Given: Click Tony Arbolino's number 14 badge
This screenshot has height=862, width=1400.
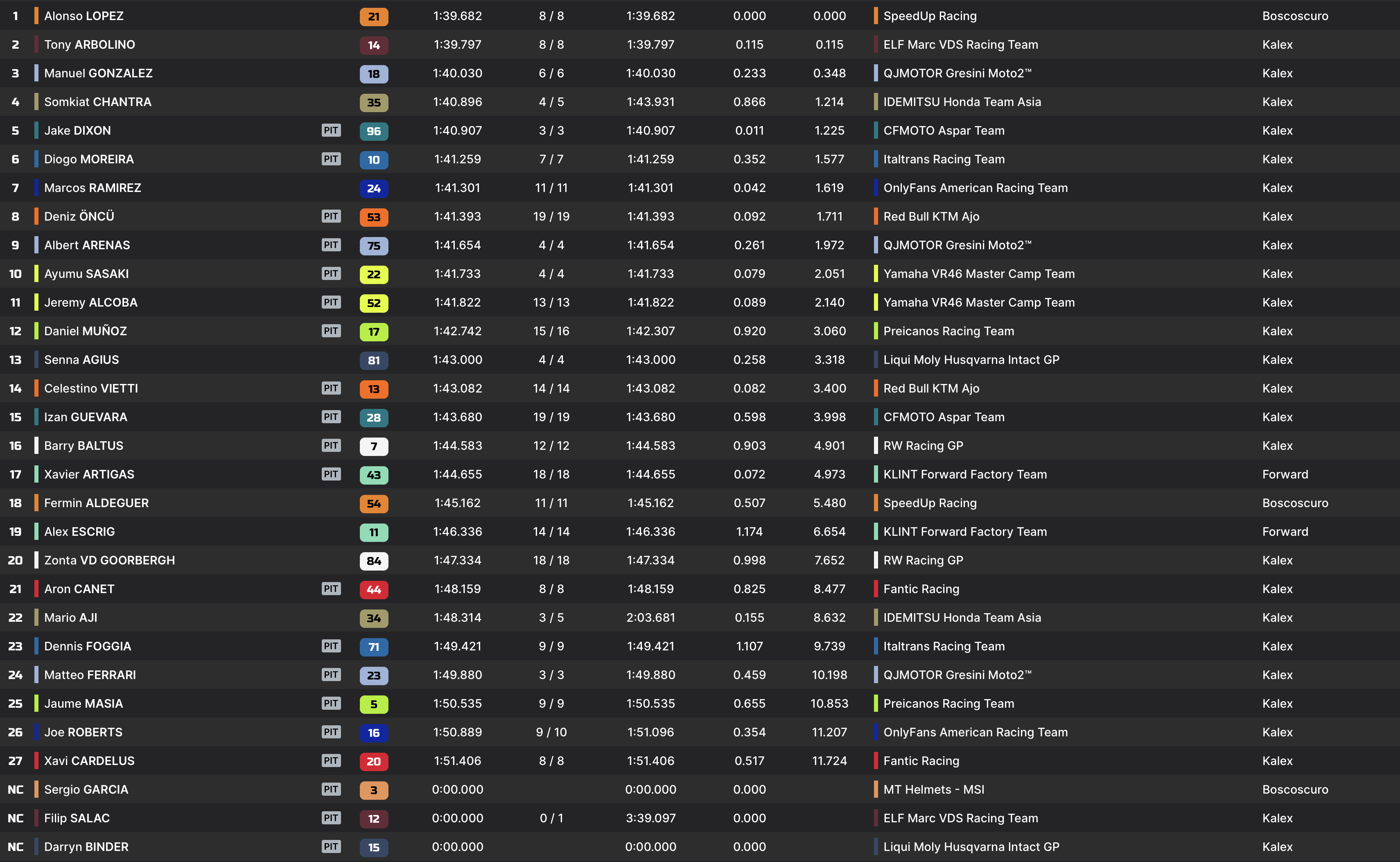Looking at the screenshot, I should click(373, 45).
